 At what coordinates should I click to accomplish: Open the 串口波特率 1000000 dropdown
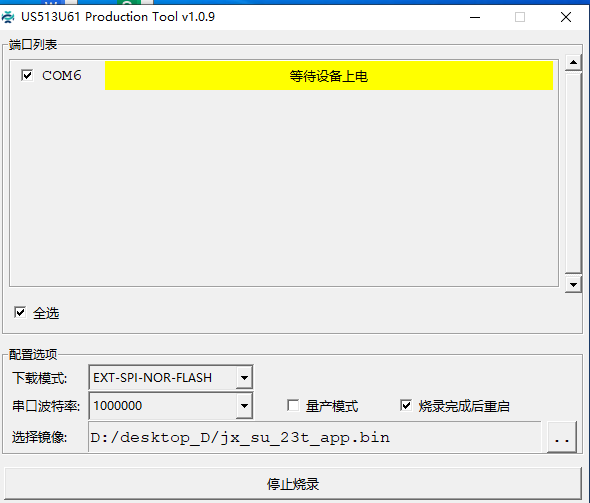click(244, 406)
